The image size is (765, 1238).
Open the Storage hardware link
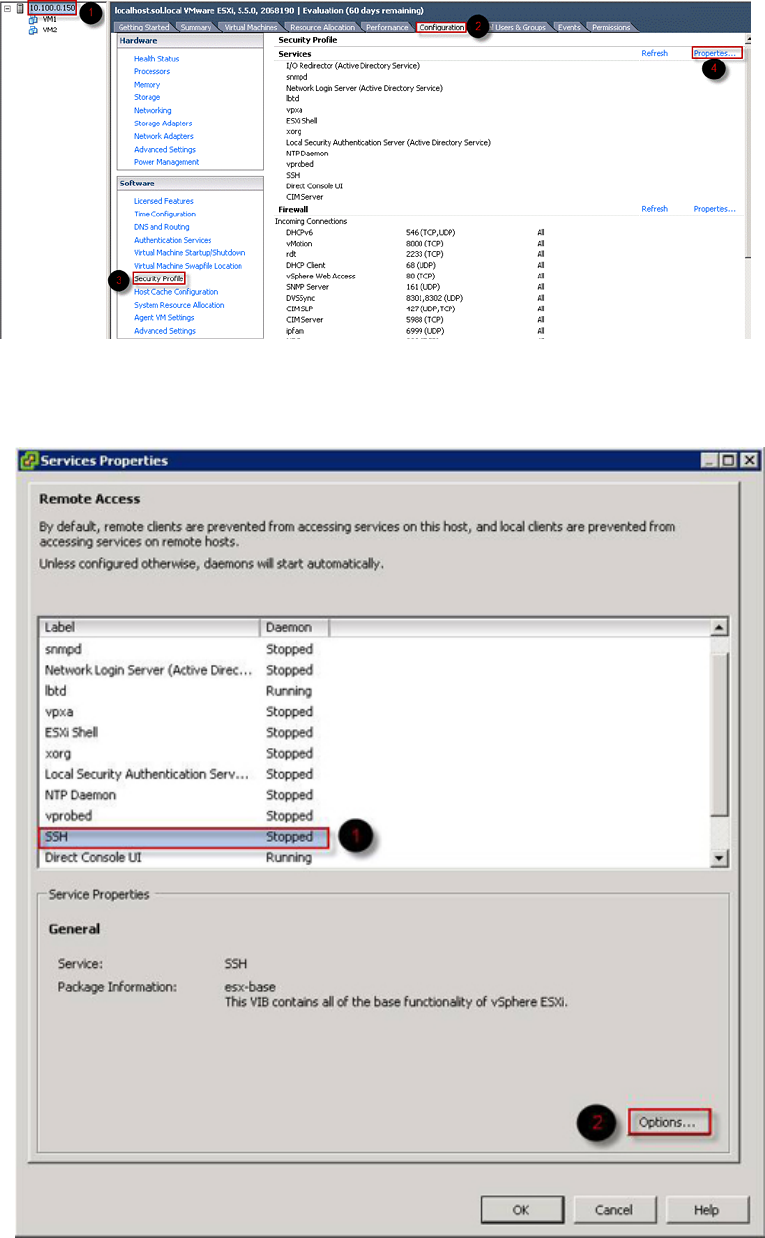click(147, 98)
